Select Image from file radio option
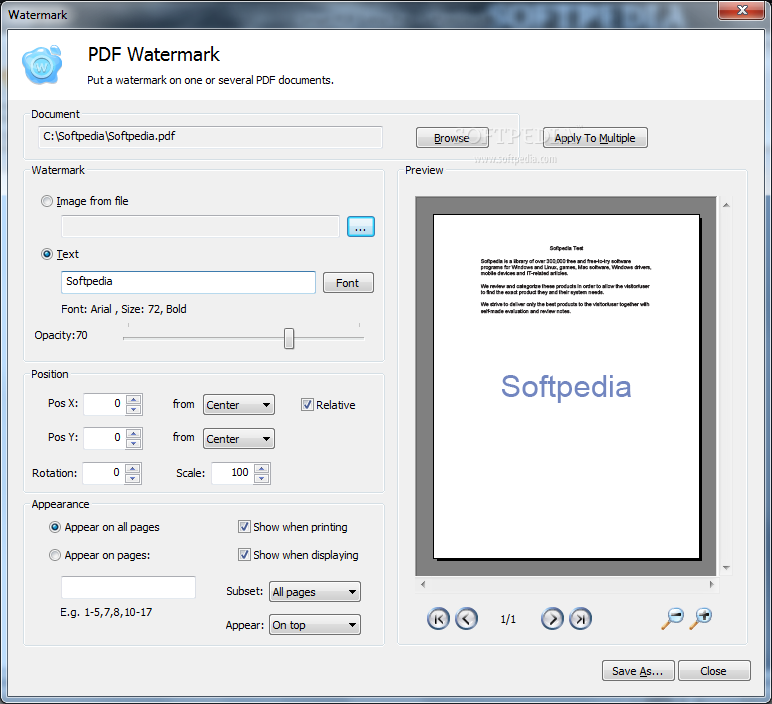 [47, 201]
